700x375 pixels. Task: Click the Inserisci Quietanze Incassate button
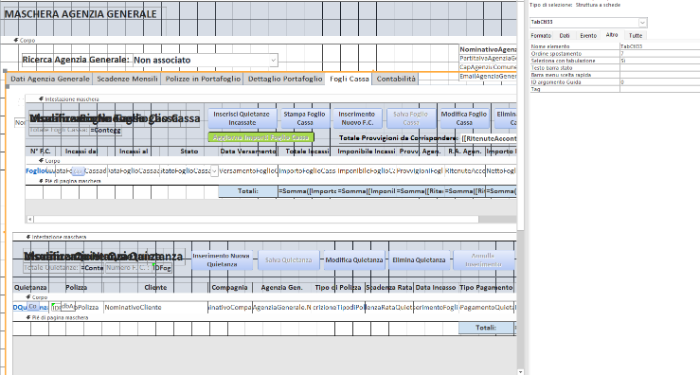pos(241,118)
